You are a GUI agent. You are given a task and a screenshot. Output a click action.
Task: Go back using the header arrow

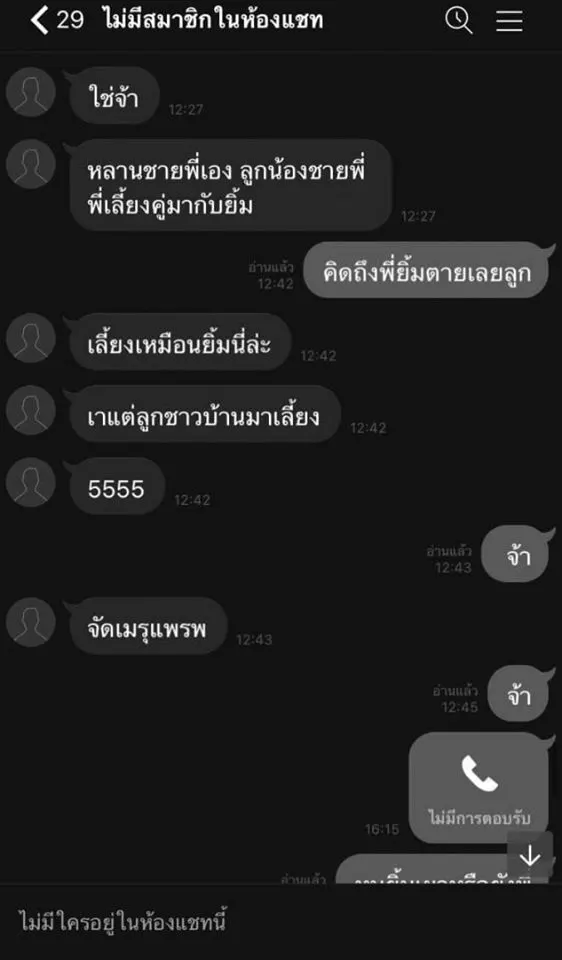coord(39,21)
